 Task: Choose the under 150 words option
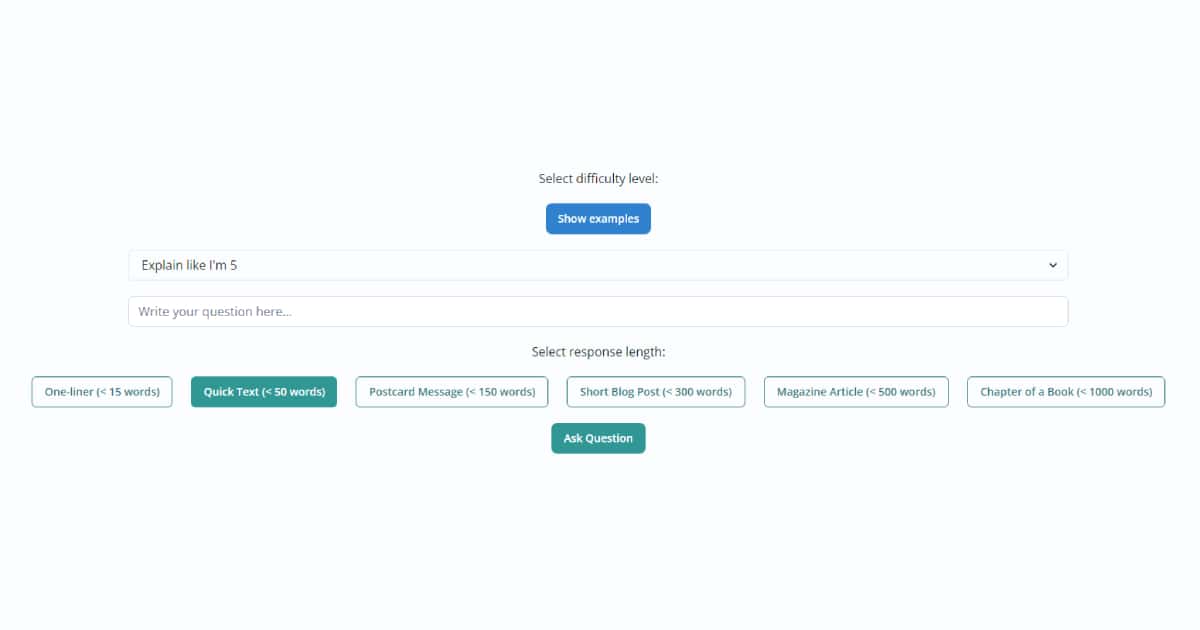pos(452,392)
